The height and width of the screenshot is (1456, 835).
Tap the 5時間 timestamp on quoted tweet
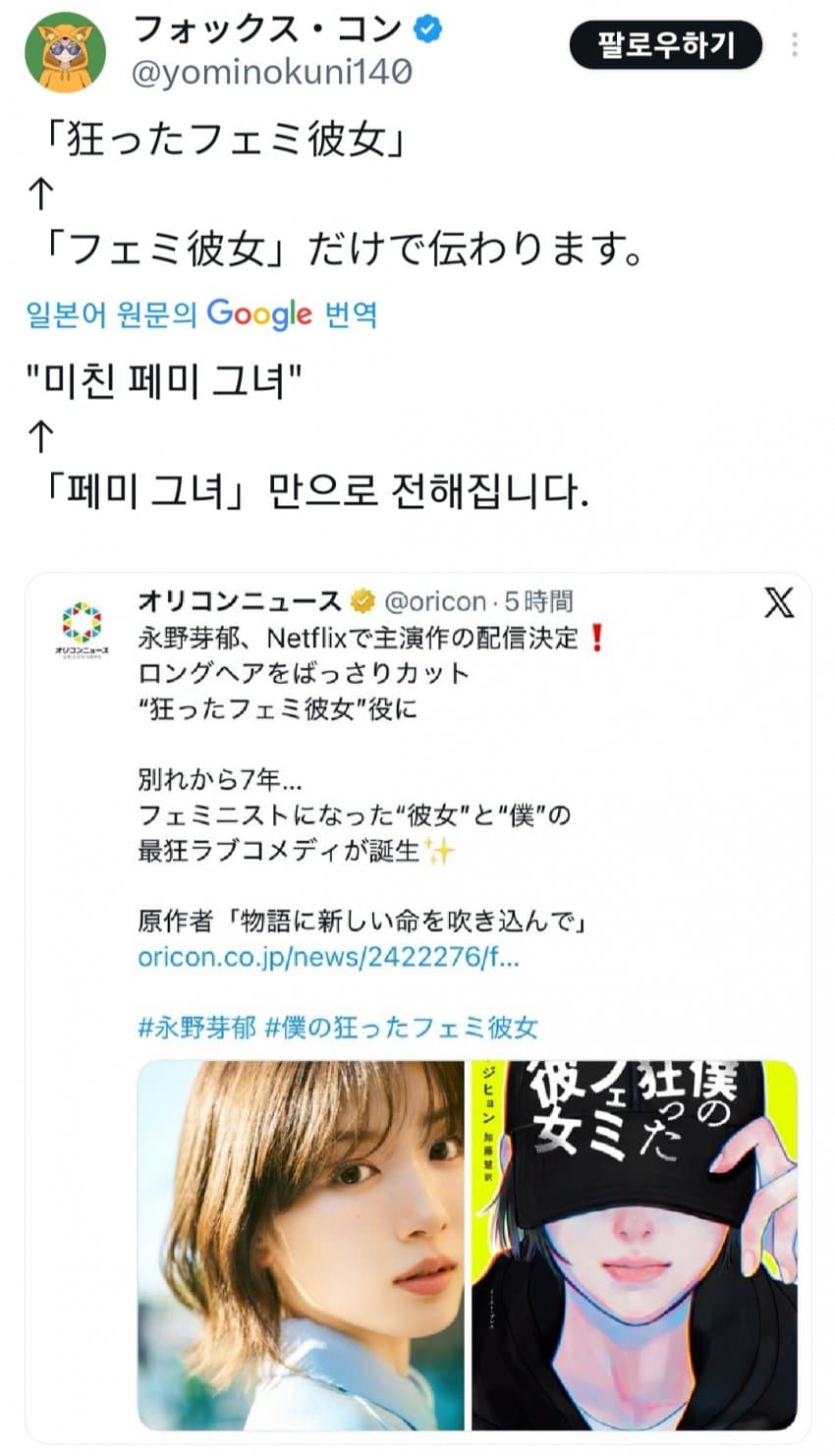click(x=538, y=601)
